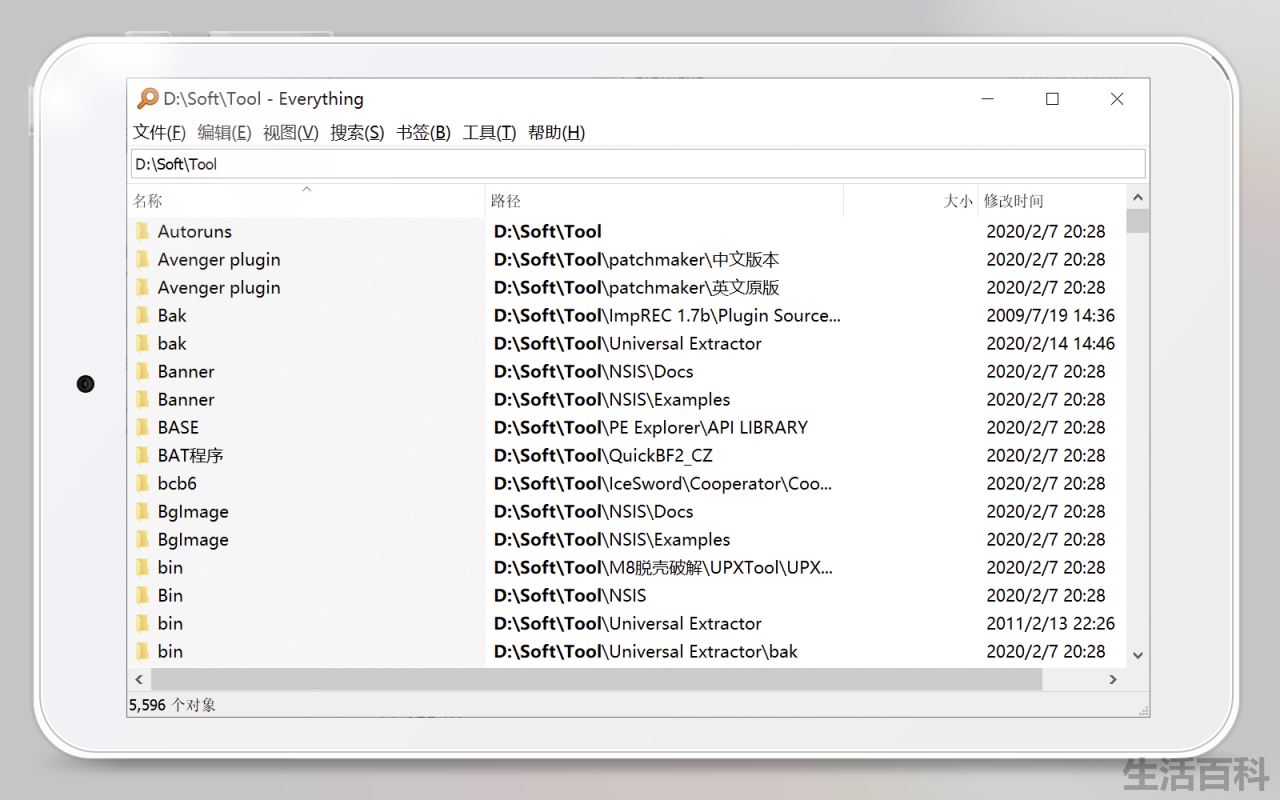
Task: Open the 工具(T) menu
Action: point(489,132)
